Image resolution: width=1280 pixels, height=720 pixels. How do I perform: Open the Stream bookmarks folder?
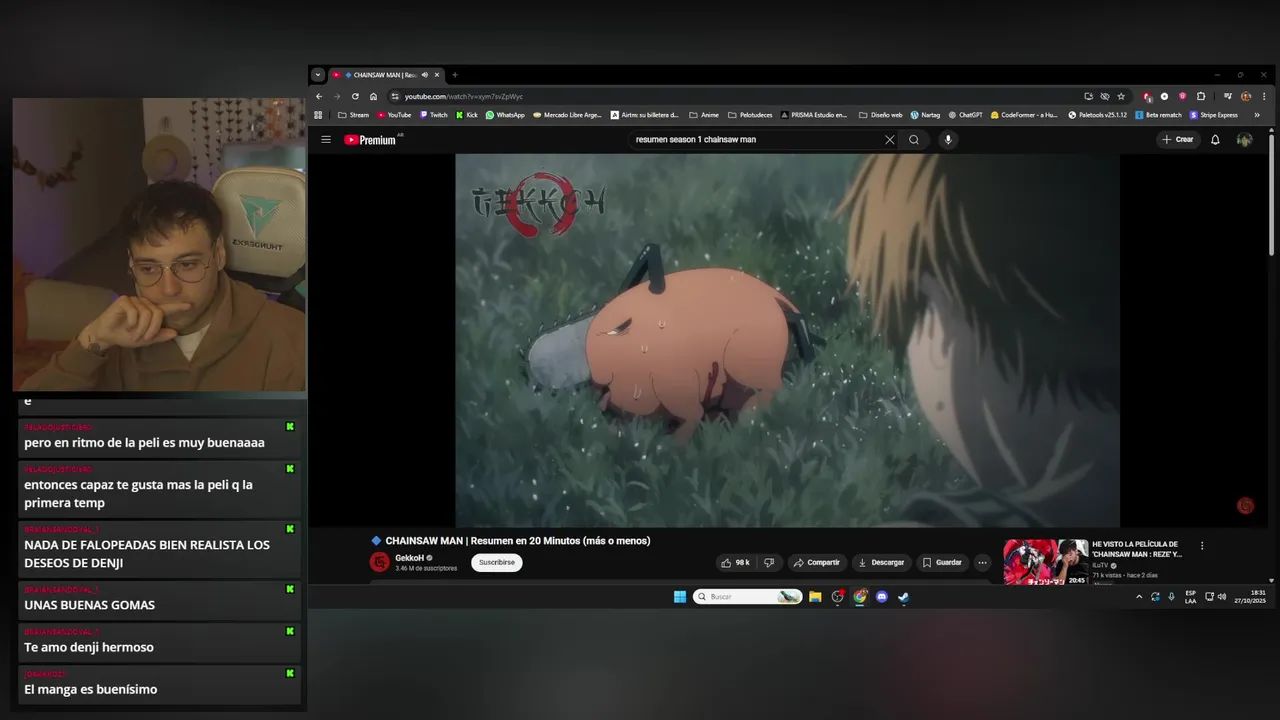[x=353, y=115]
